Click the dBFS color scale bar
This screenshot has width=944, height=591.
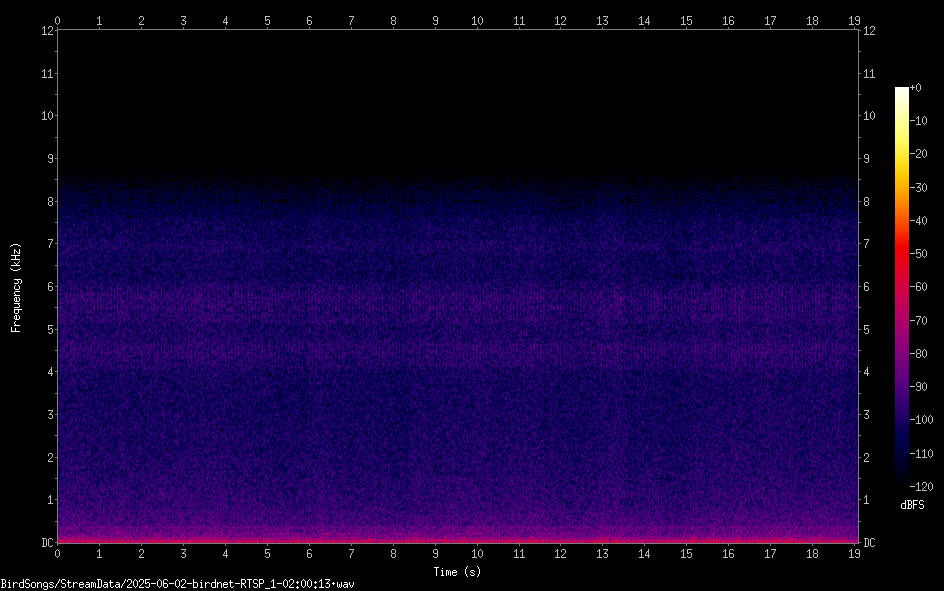[902, 286]
